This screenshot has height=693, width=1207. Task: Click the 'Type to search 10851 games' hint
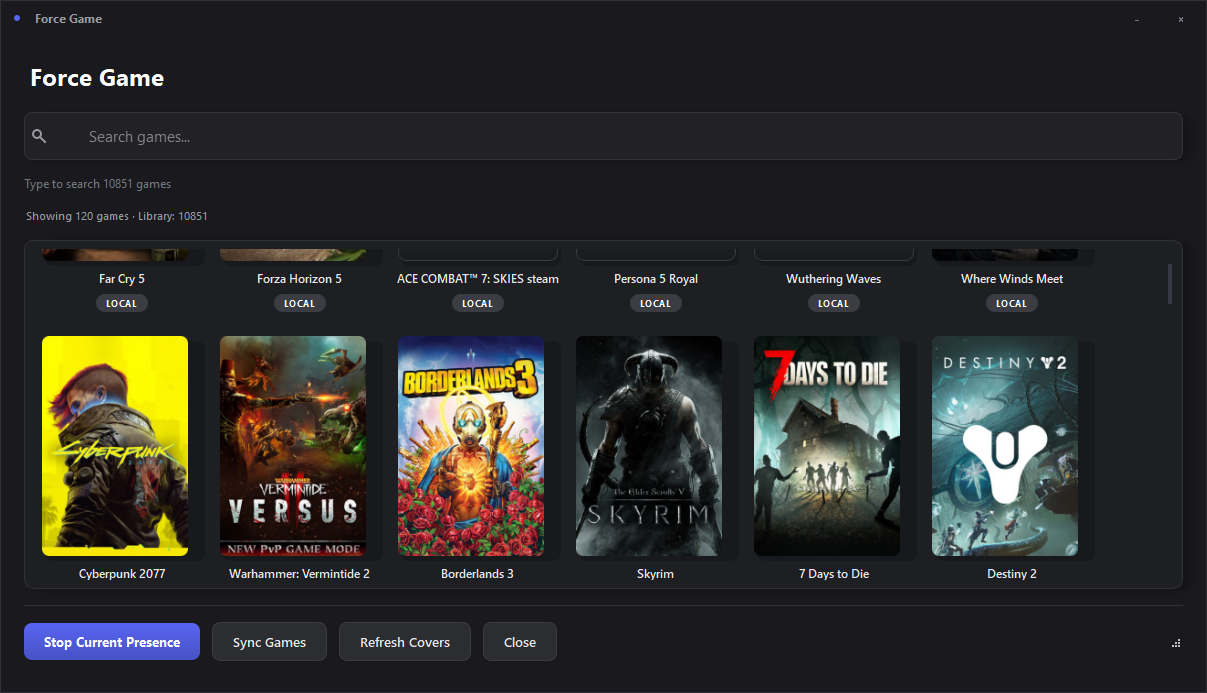pyautogui.click(x=98, y=184)
